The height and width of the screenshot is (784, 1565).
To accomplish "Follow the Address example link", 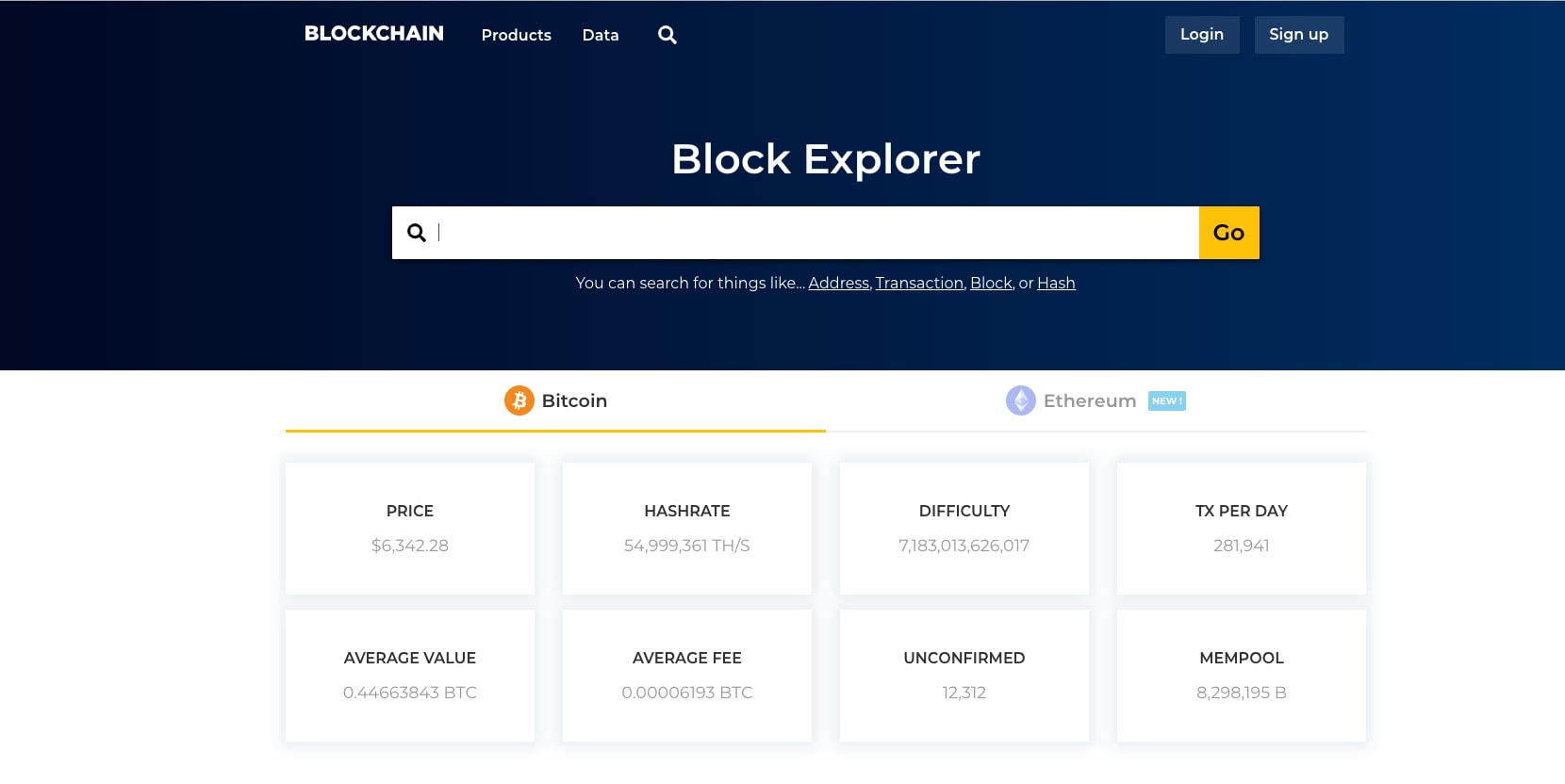I will coord(839,283).
